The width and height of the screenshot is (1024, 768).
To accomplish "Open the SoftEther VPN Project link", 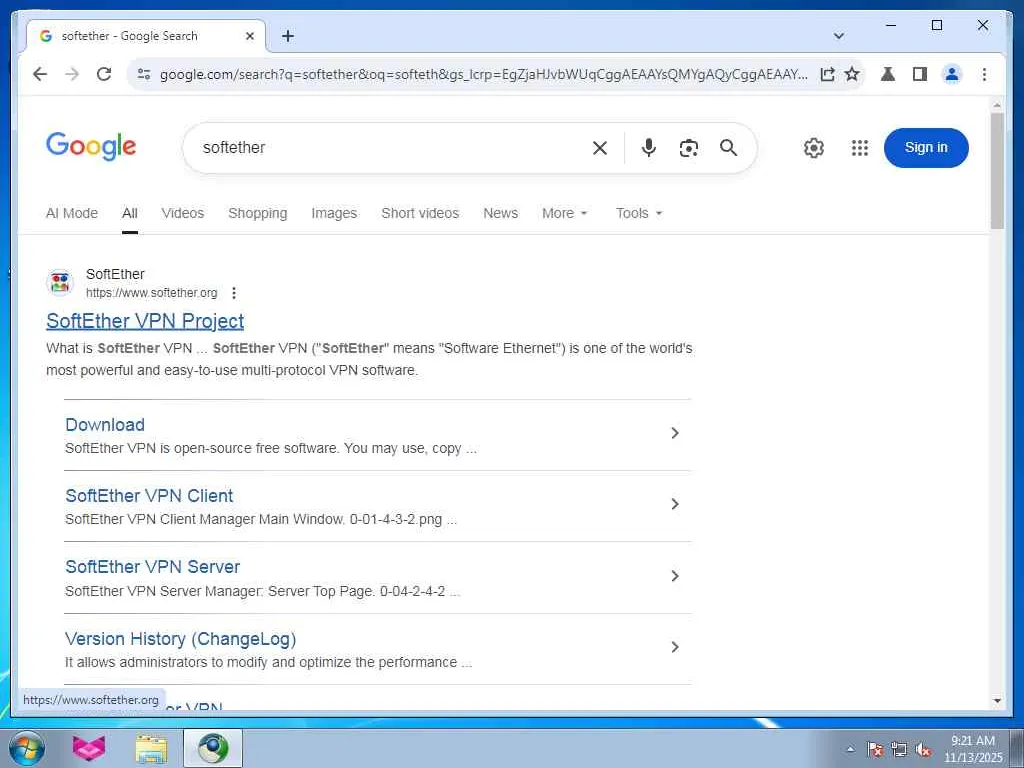I will point(145,321).
